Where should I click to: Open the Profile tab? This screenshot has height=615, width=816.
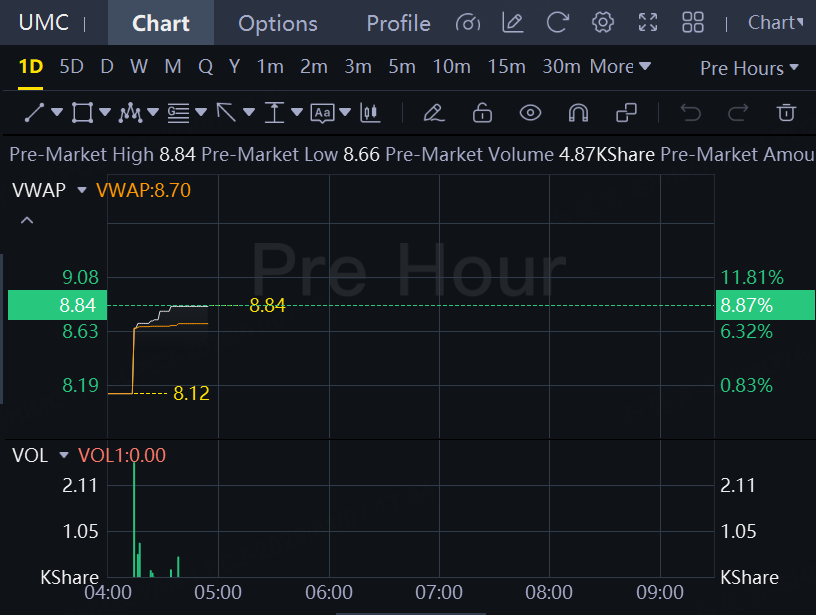(x=398, y=23)
